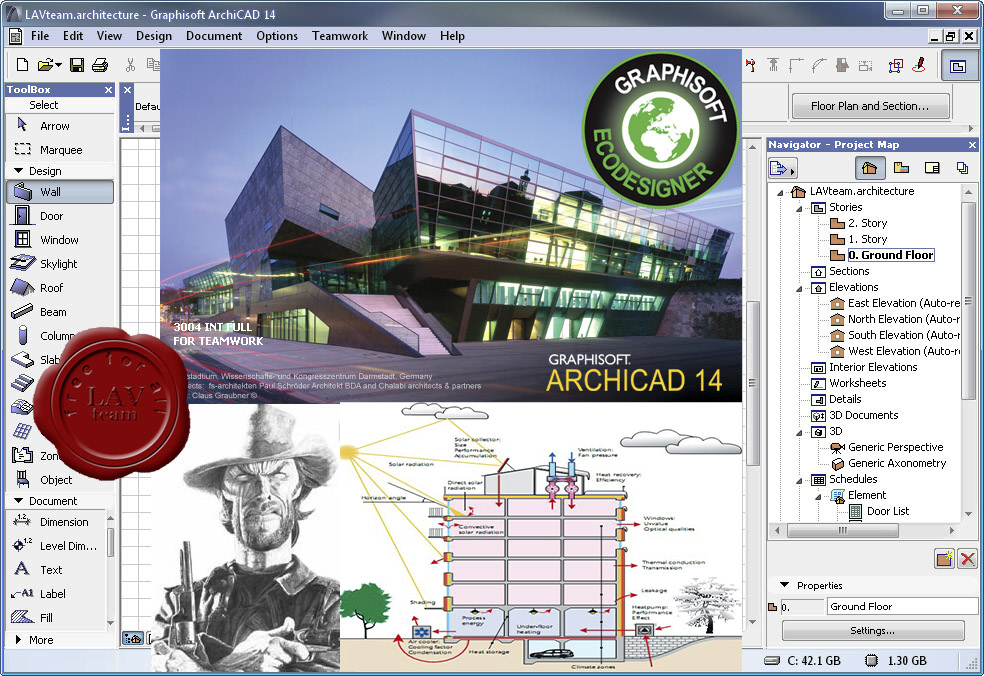Toggle the Project Map view button

tap(870, 168)
